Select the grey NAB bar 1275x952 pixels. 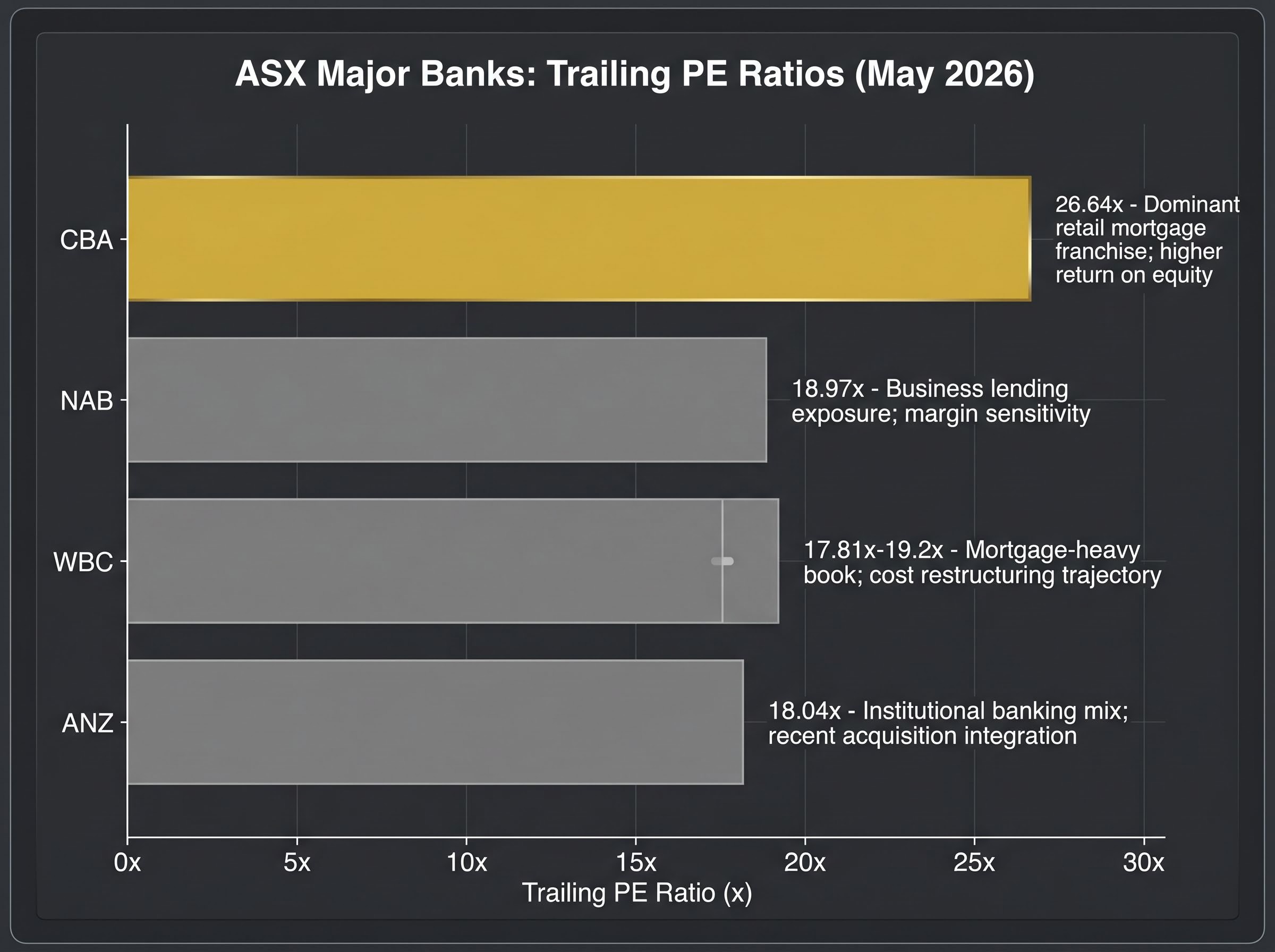[447, 400]
